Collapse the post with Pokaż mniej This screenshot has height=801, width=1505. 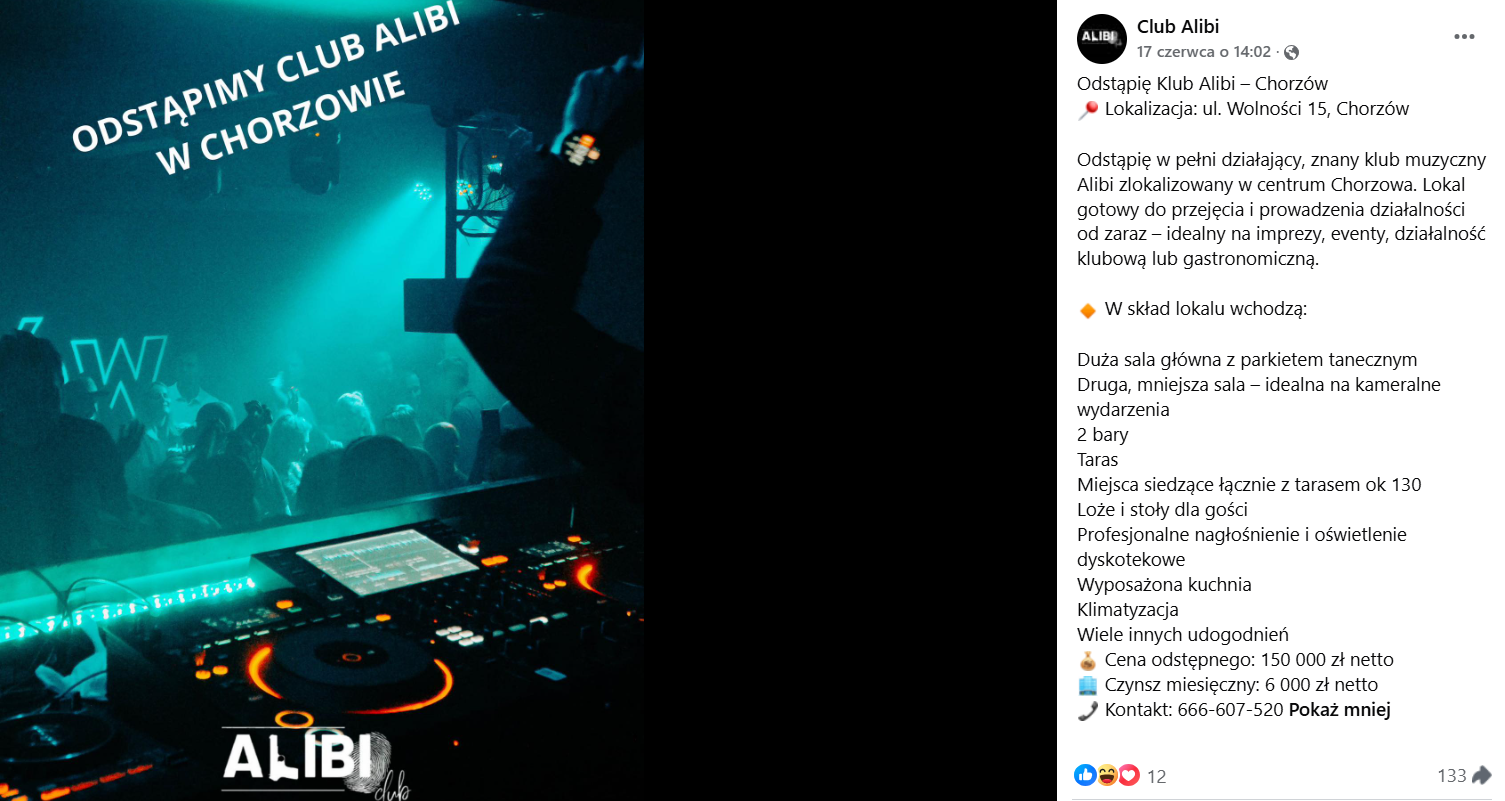(1339, 710)
